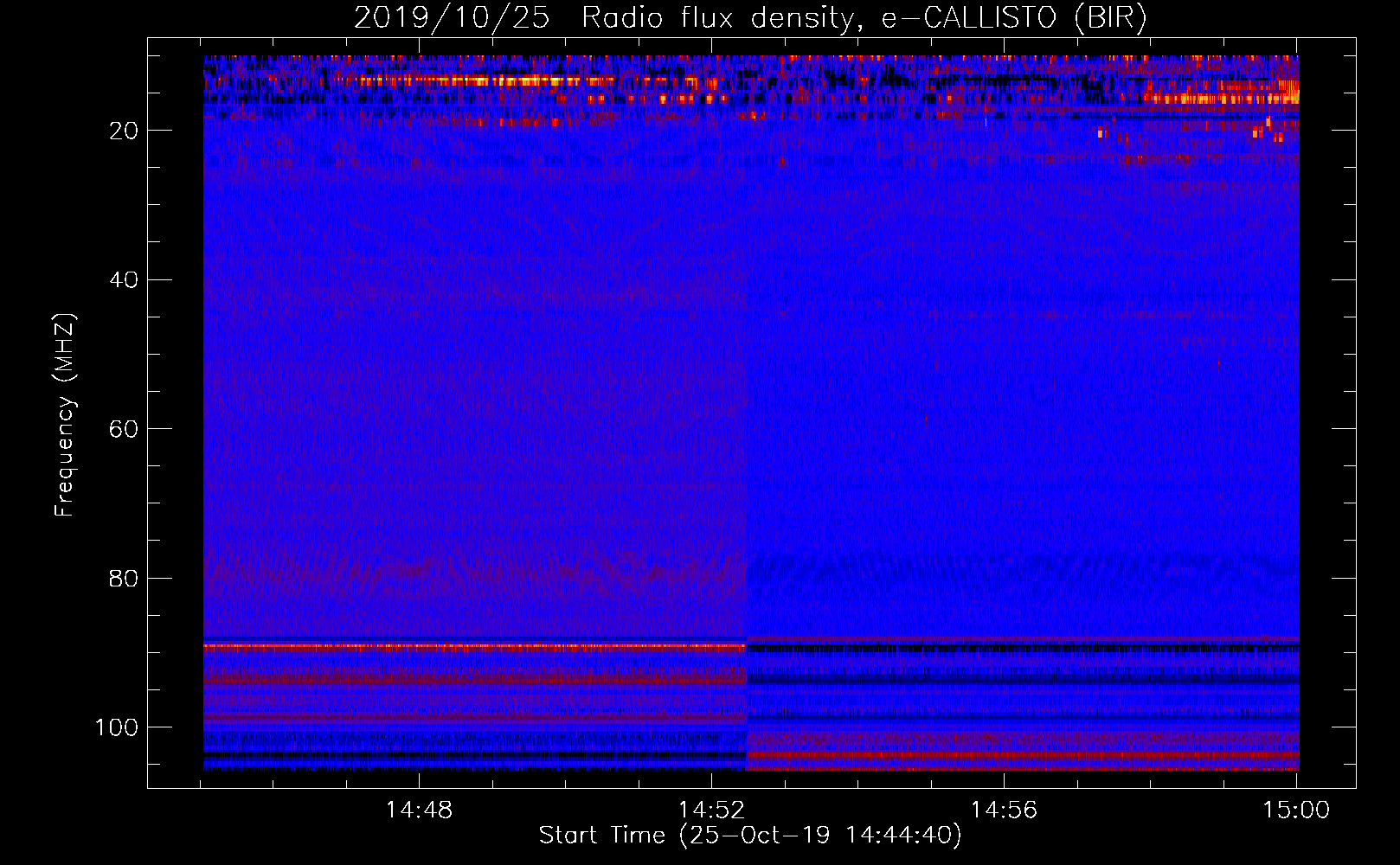Click the 40 frequency tick label
1400x865 pixels.
tap(124, 280)
